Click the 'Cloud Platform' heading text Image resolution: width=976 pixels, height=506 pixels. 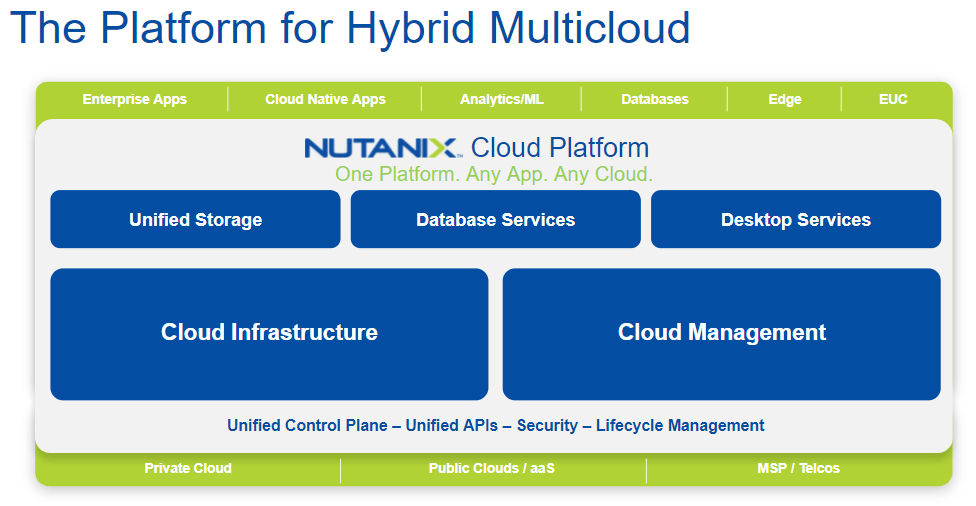tap(559, 148)
